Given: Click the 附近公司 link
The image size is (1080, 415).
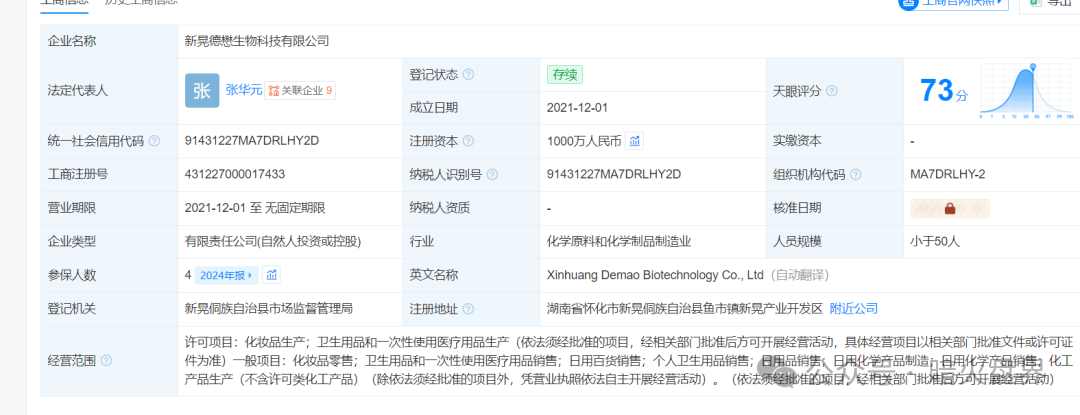Looking at the screenshot, I should coord(854,308).
